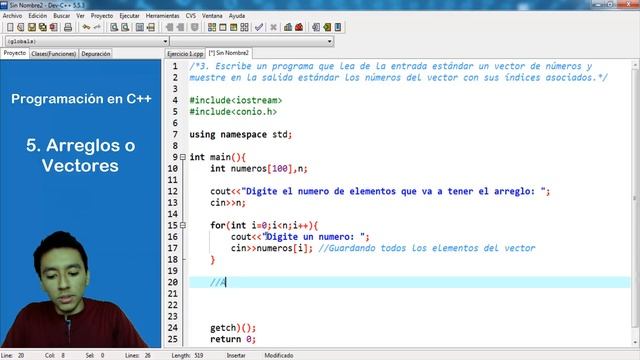Click the Debug checkmark icon
Screen dimensions: 640x360
click(259, 27)
